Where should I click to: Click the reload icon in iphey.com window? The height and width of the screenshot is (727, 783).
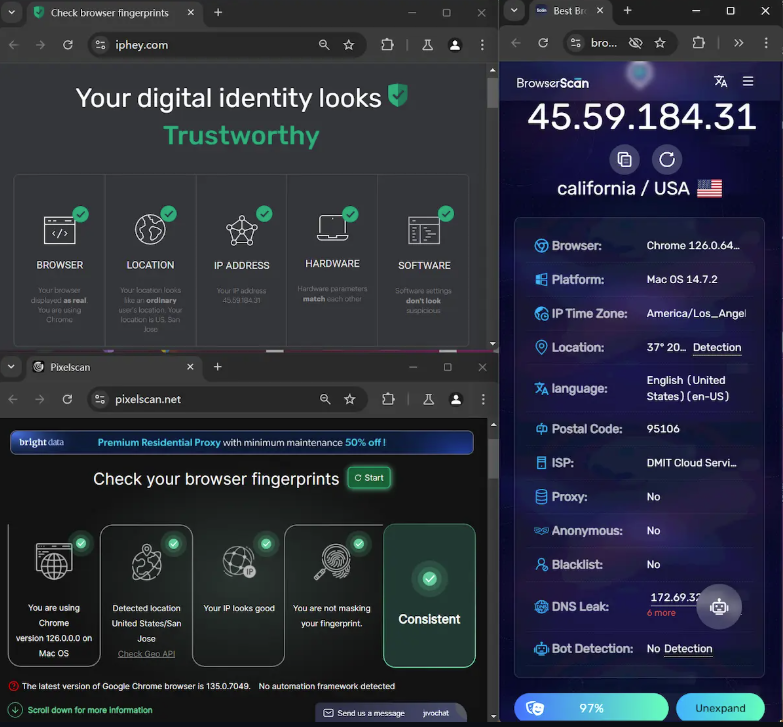(x=68, y=45)
